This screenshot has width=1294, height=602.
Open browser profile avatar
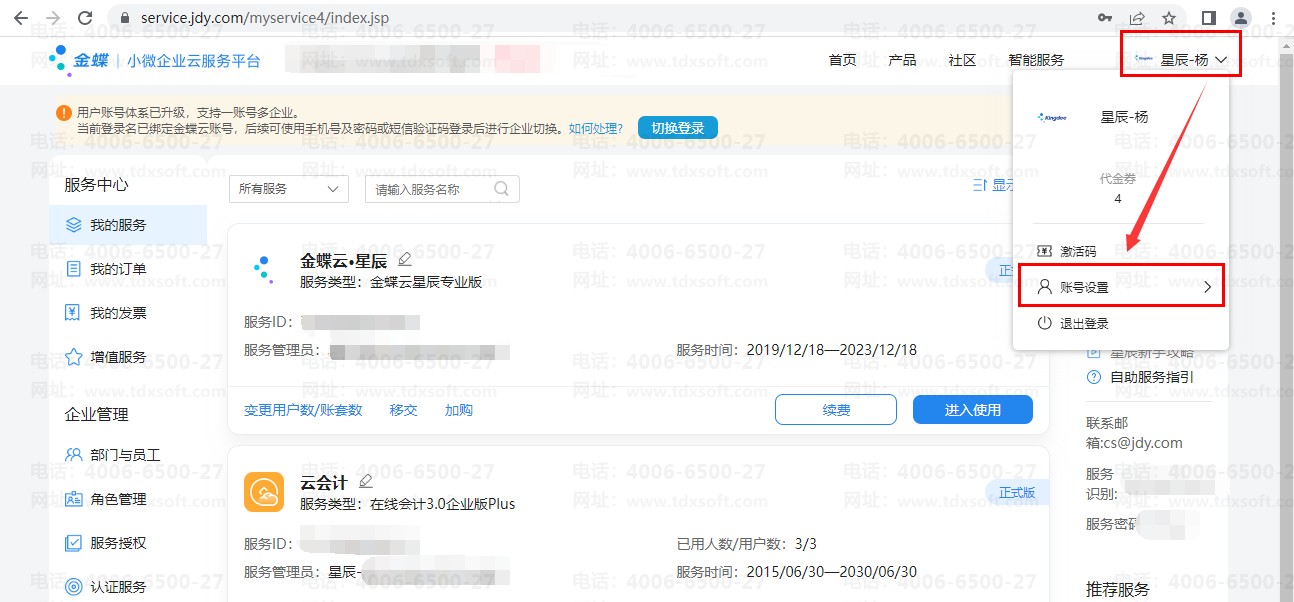click(1241, 18)
